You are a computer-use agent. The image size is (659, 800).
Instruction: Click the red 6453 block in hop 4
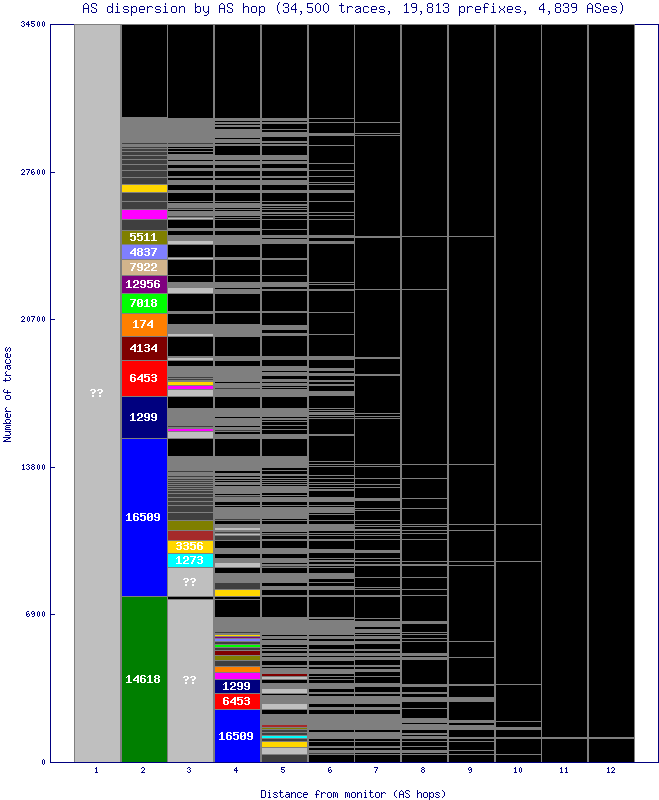237,702
